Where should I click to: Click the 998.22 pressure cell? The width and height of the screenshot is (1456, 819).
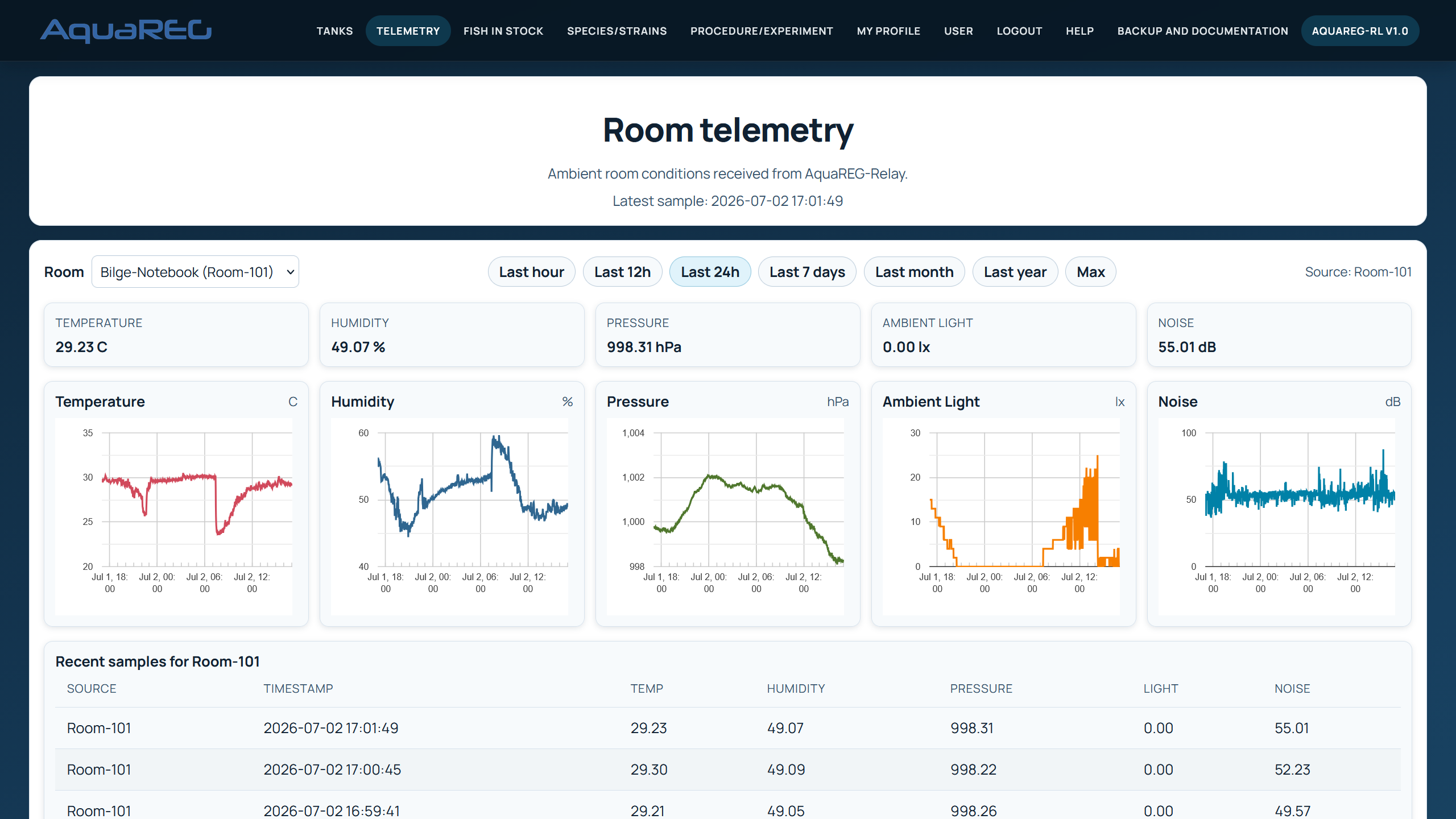tap(973, 770)
